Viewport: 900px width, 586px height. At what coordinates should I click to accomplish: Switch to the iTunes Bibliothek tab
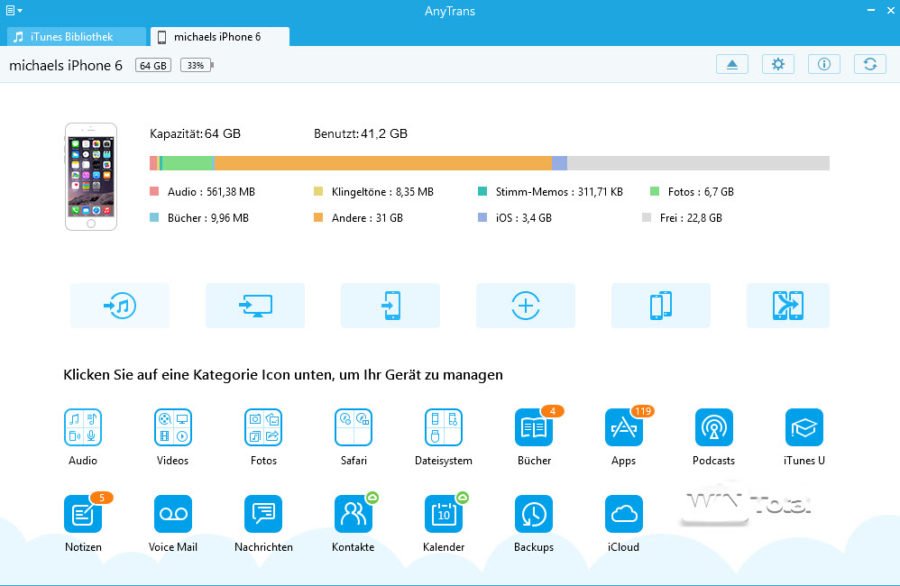(76, 37)
